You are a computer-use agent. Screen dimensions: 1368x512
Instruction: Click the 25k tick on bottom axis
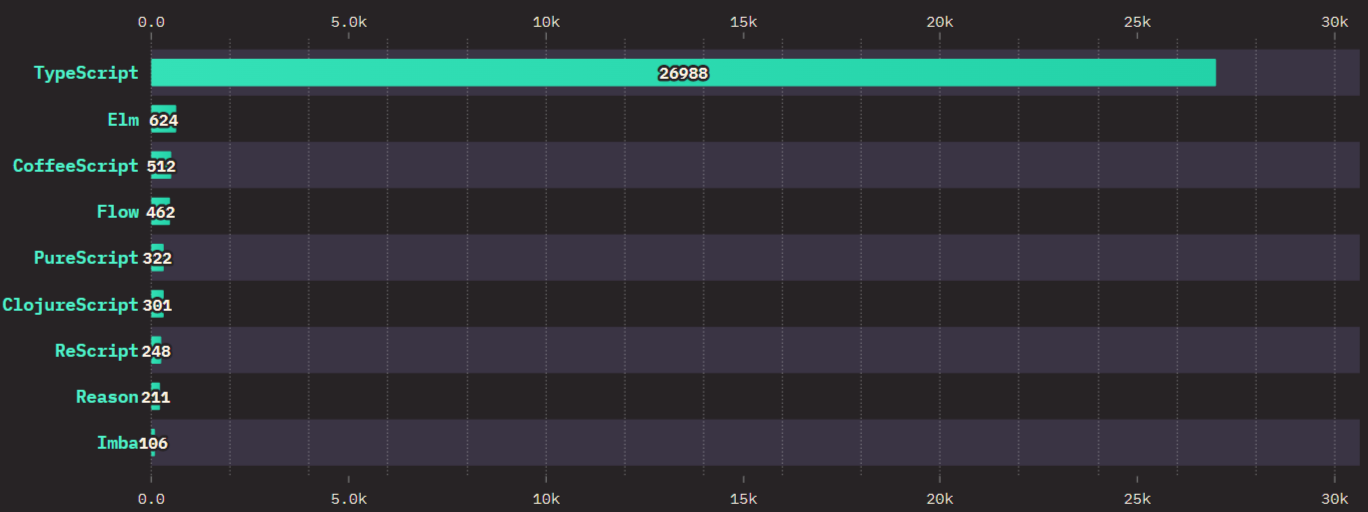coord(1137,498)
